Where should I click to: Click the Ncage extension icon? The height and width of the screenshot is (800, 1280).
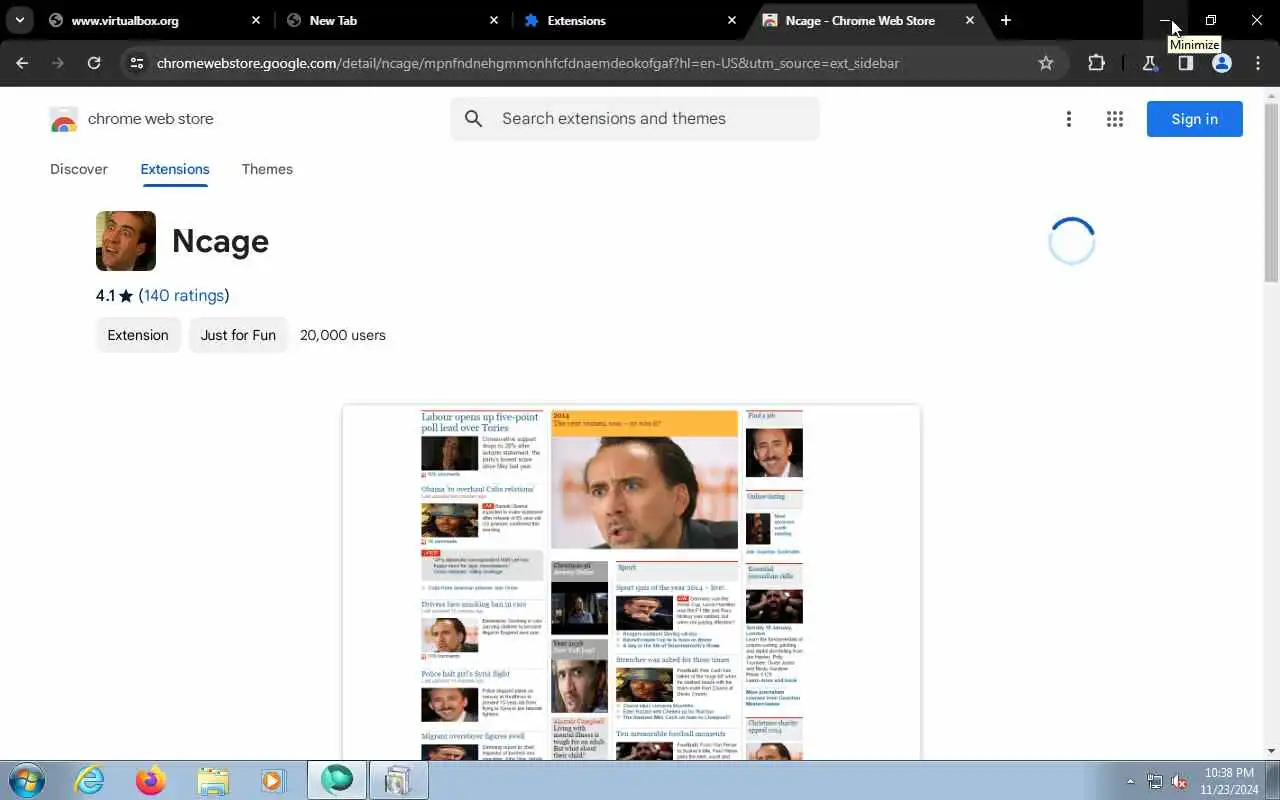(126, 241)
